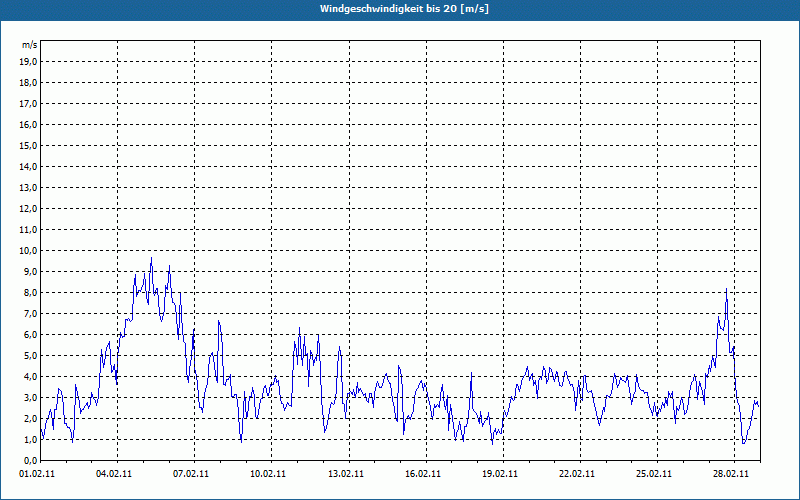Click the 0,0 y-axis label
The image size is (800, 500).
click(31, 460)
